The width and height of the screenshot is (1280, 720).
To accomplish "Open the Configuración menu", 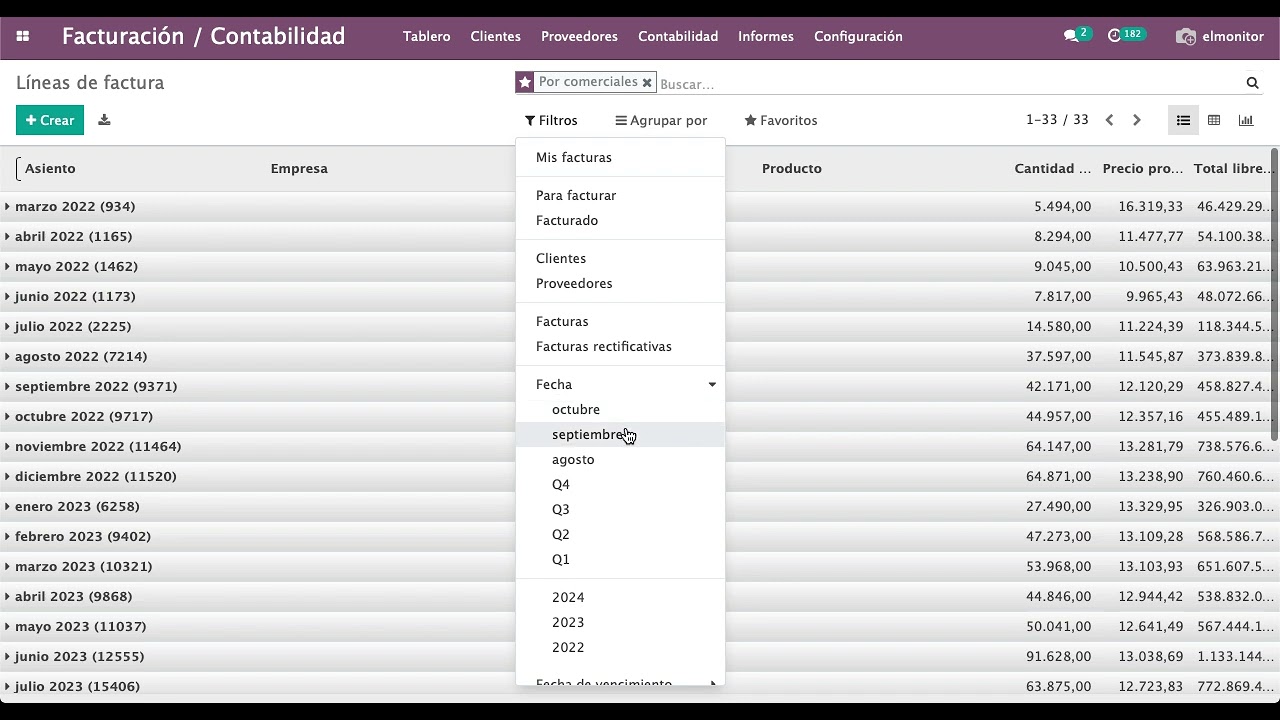I will click(x=858, y=36).
